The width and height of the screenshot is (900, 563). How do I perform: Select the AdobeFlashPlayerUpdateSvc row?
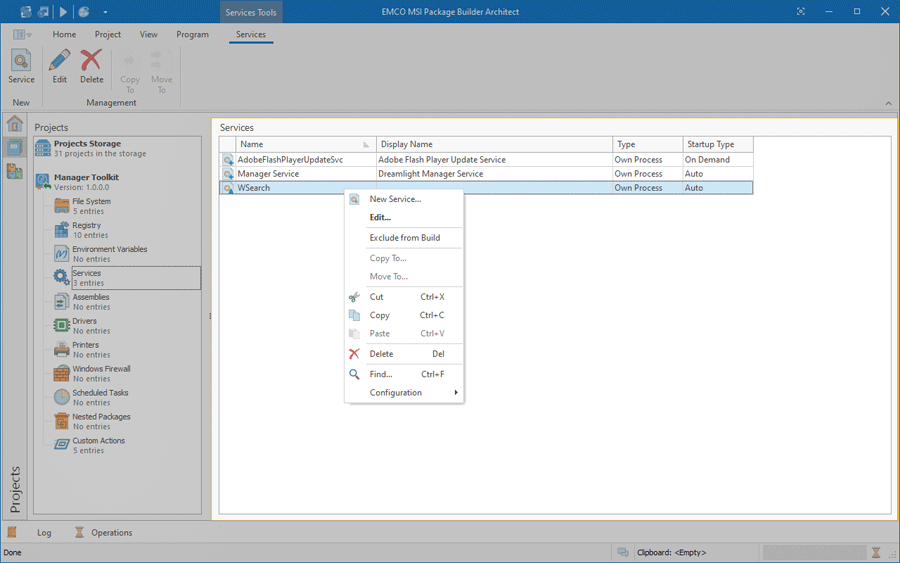[486, 160]
